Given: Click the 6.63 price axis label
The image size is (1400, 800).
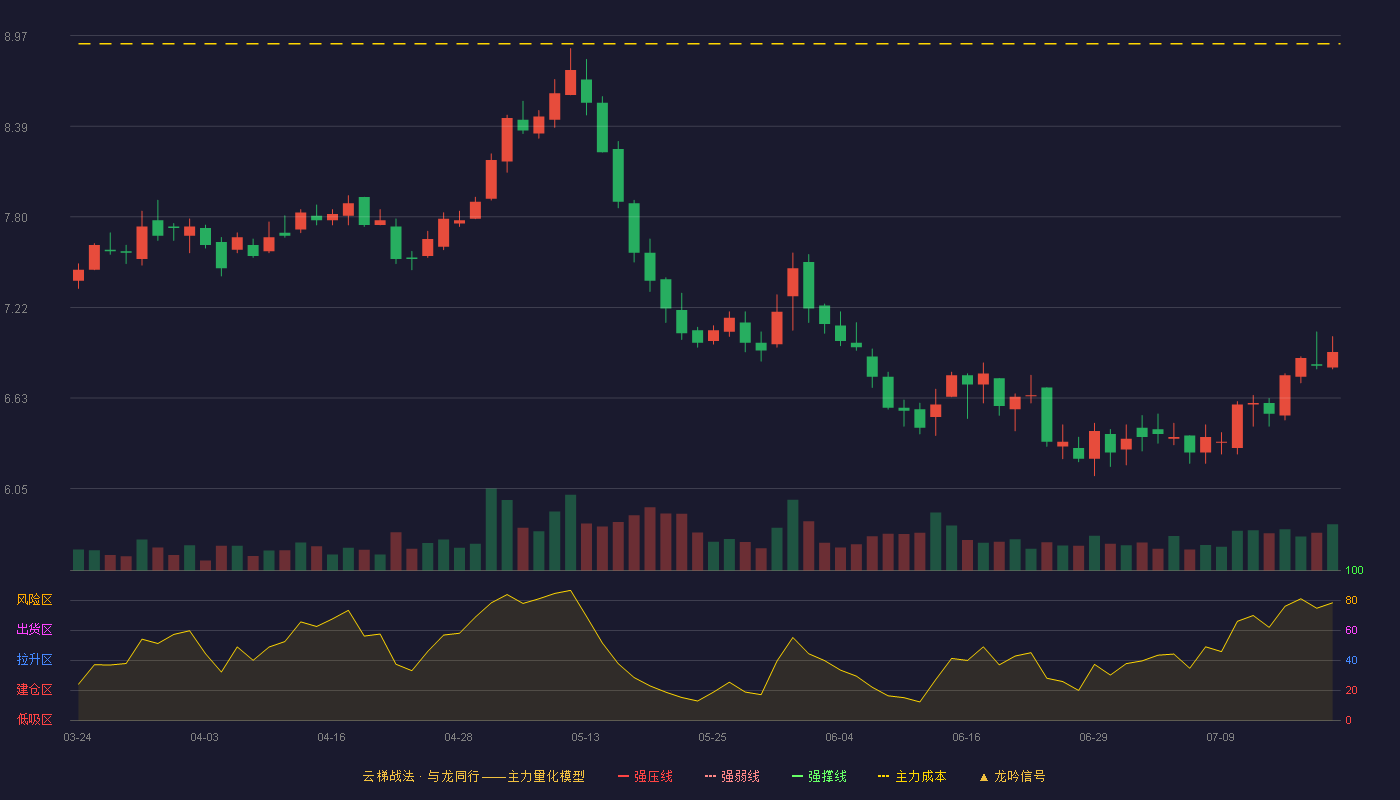Looking at the screenshot, I should click(x=15, y=399).
